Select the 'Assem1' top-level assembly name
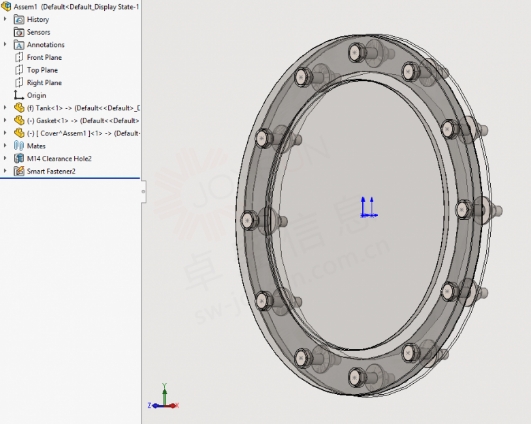The image size is (531, 424). (x=25, y=7)
